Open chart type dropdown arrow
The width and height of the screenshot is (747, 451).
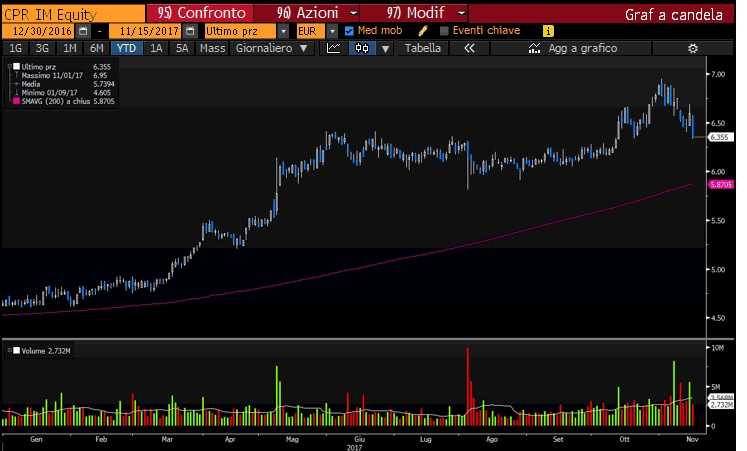pos(385,48)
